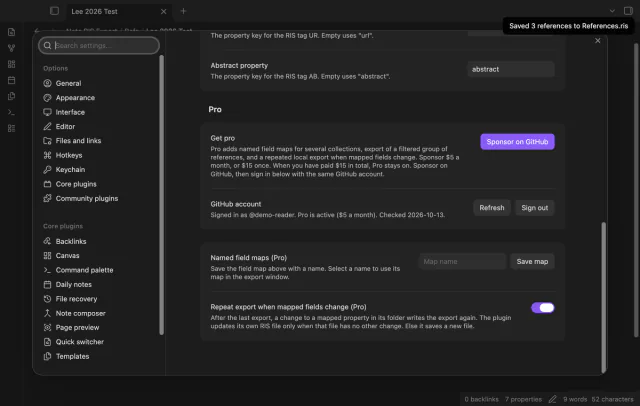Close the settings dialog
The width and height of the screenshot is (640, 406).
598,40
